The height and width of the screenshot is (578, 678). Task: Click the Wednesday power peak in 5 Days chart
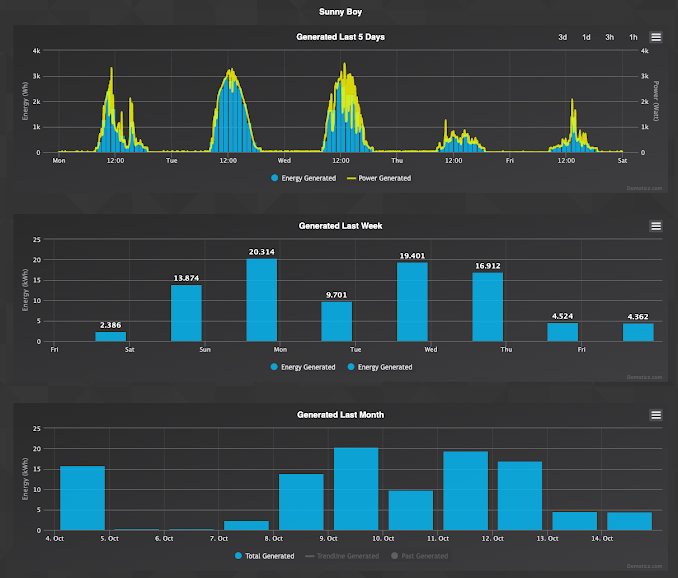pos(345,64)
